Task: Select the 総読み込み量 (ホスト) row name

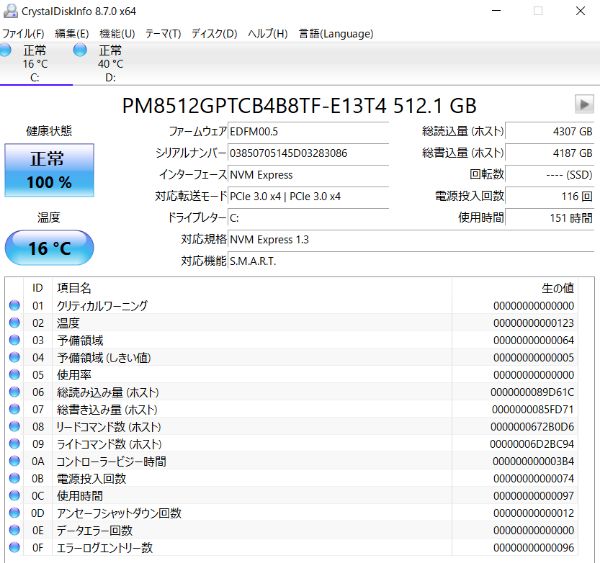Action: [x=108, y=392]
